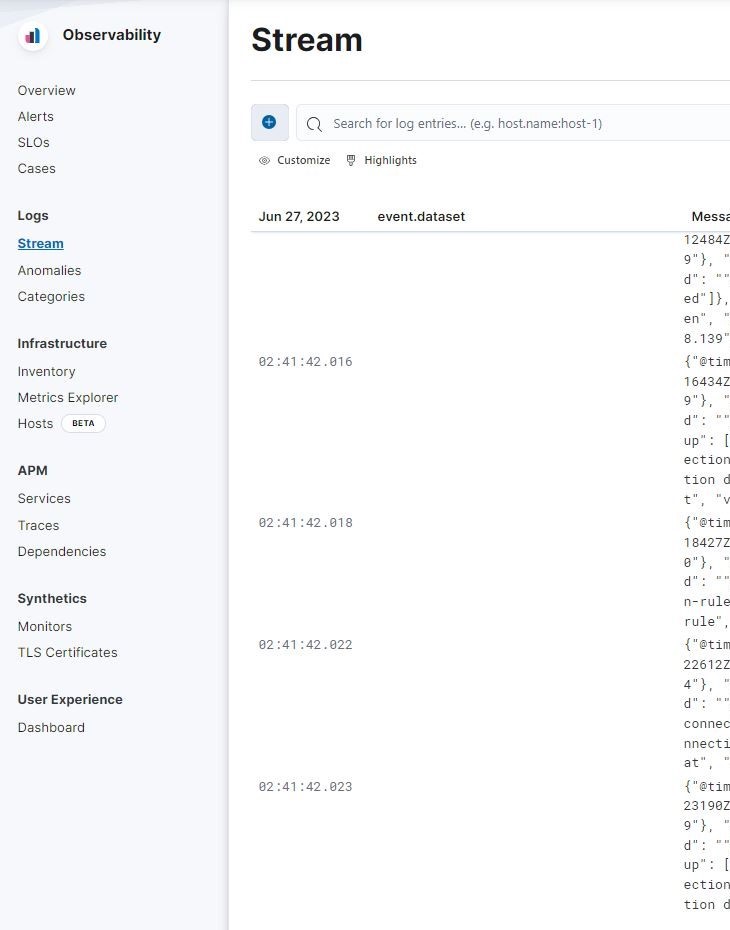
Task: Open Dashboard under User Experience
Action: pos(51,727)
